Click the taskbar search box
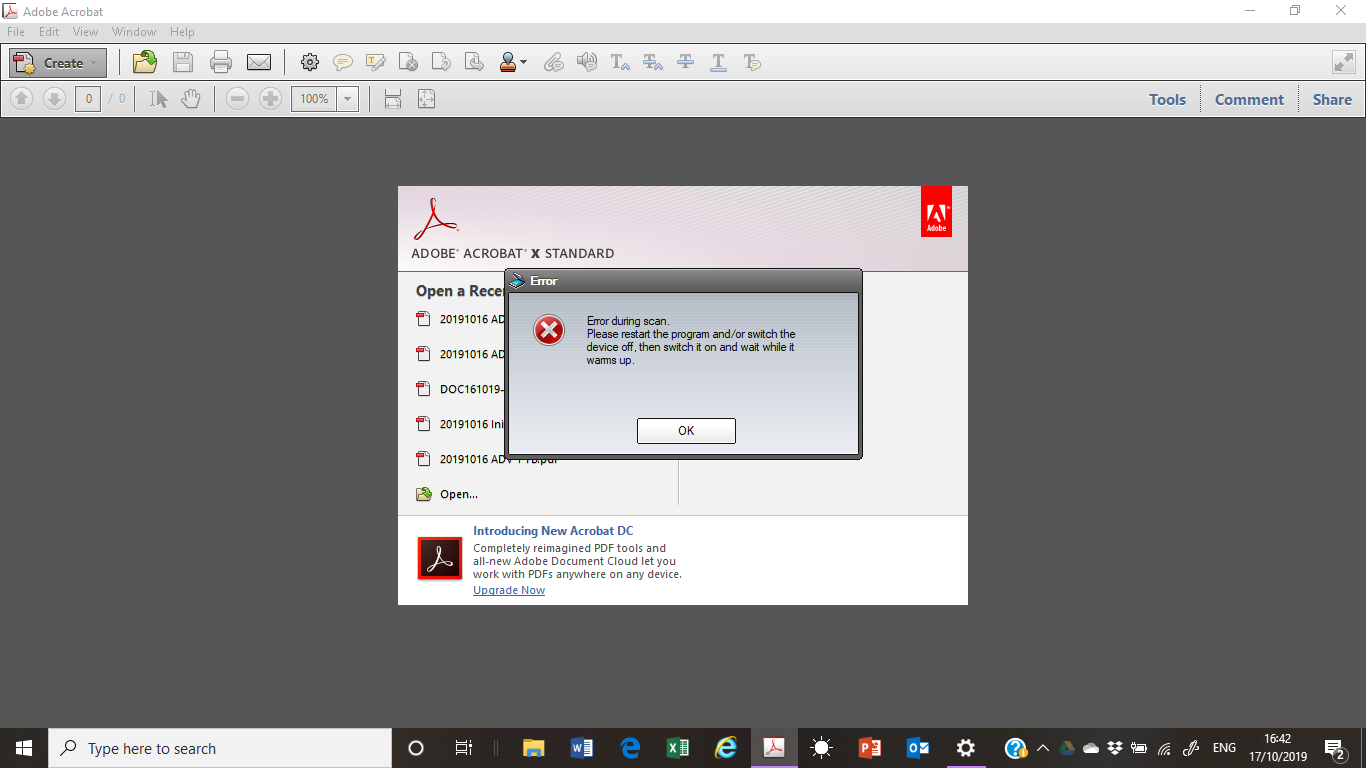Image resolution: width=1366 pixels, height=768 pixels. tap(220, 748)
